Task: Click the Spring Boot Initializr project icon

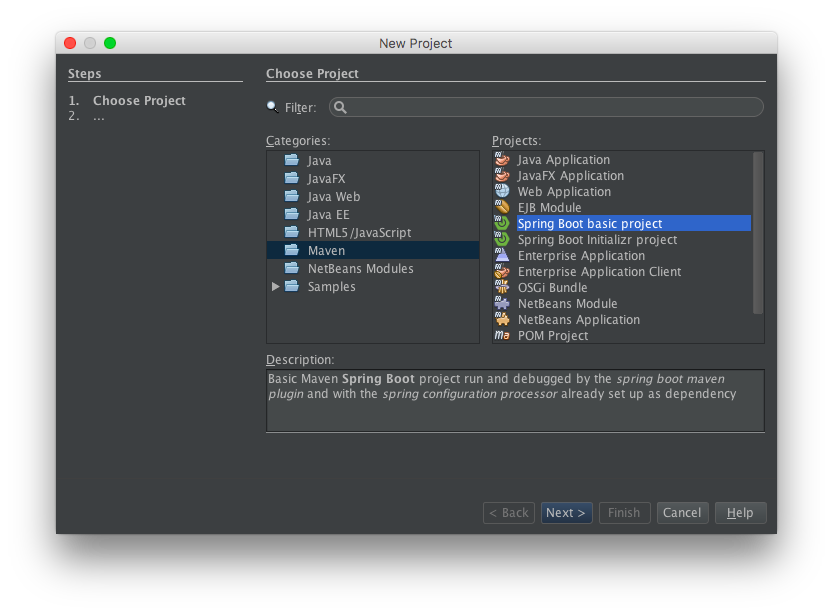Action: (x=502, y=239)
